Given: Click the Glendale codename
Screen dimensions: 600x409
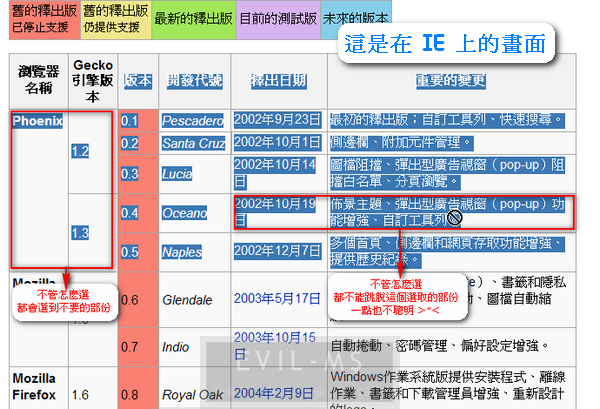Looking at the screenshot, I should (187, 300).
